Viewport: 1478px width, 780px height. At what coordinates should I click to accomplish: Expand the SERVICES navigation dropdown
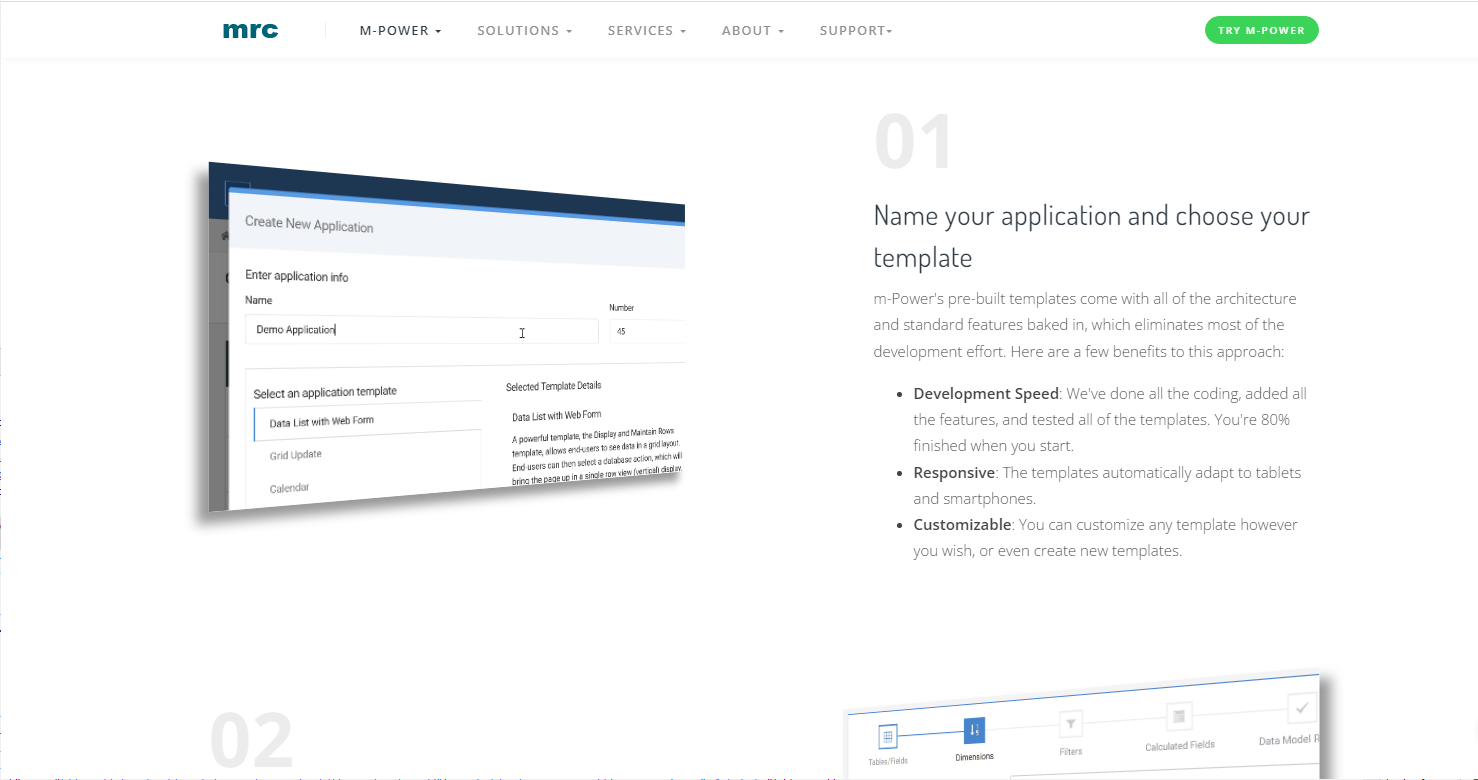tap(646, 31)
